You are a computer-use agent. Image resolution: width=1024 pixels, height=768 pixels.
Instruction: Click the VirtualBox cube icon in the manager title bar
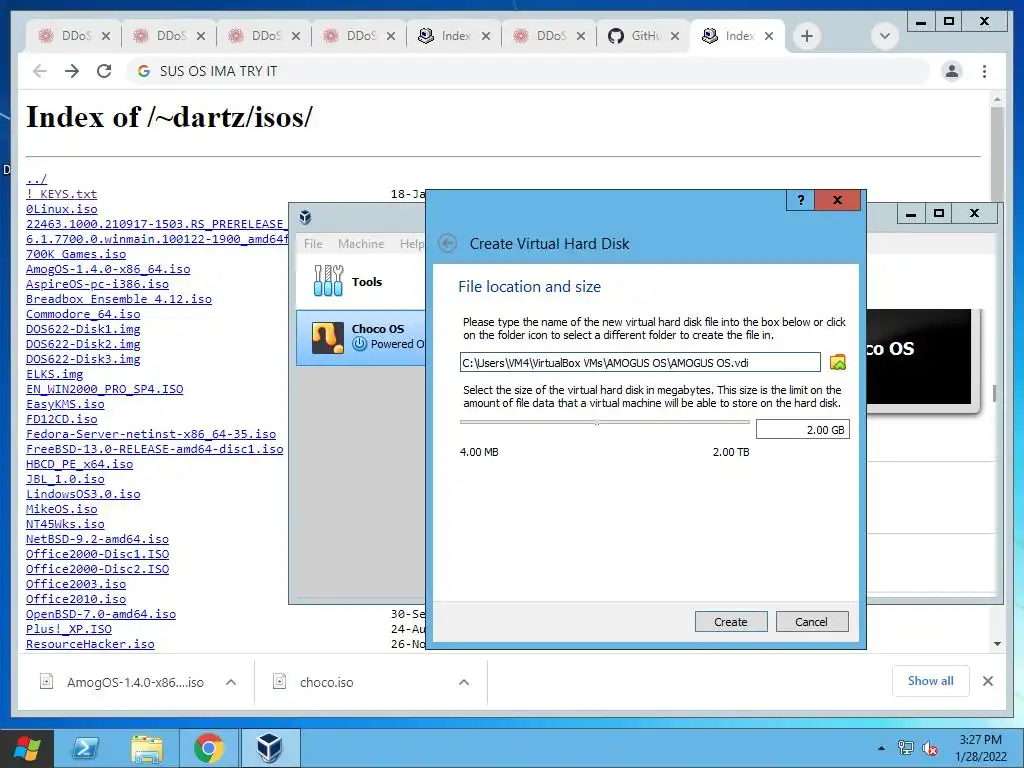[305, 217]
